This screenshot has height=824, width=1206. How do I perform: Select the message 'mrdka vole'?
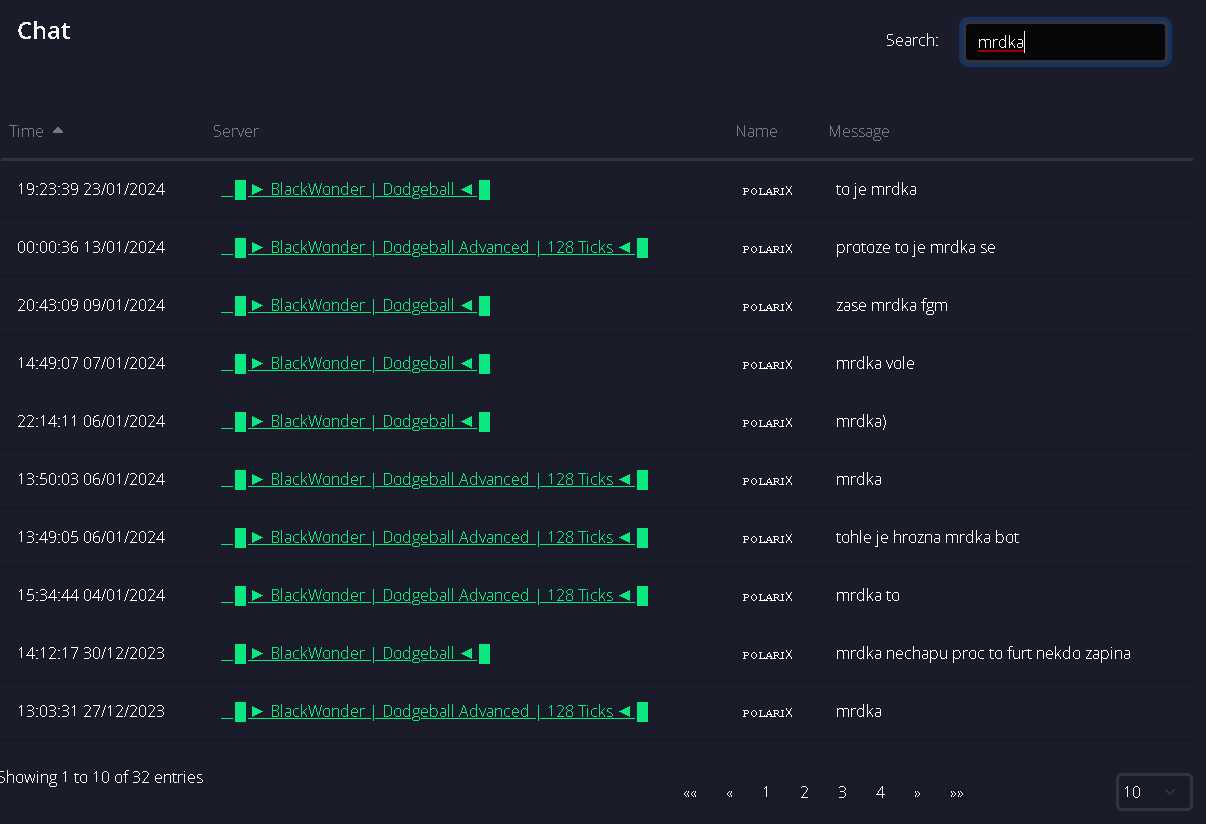(x=875, y=363)
